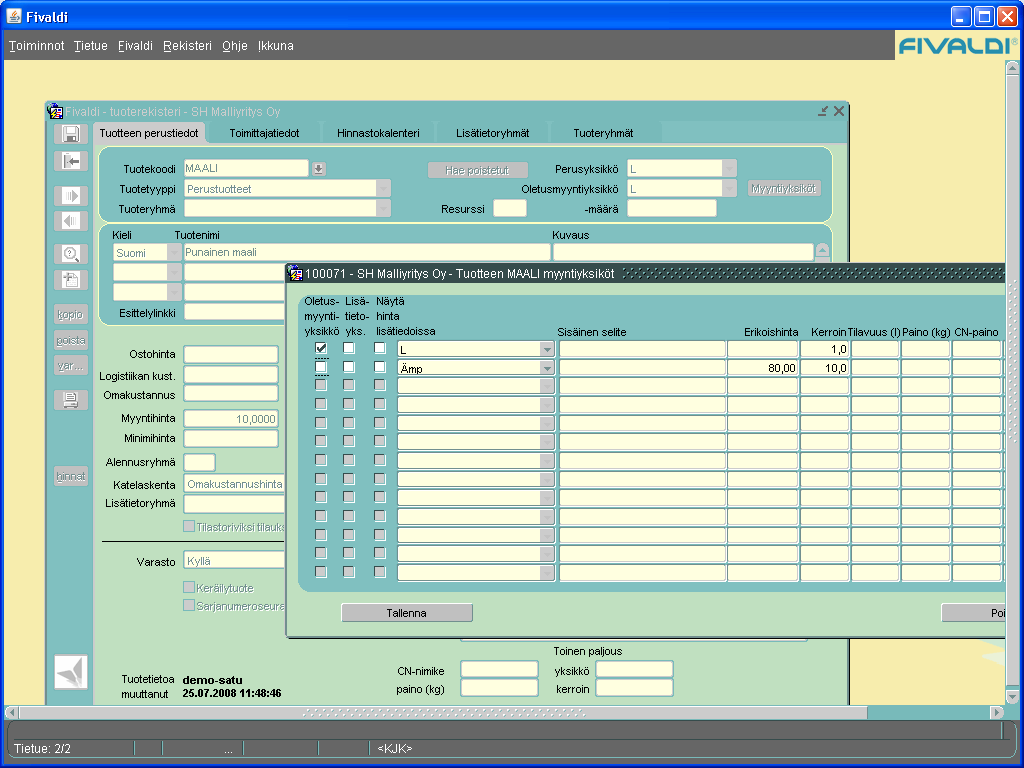
Task: Open the Toiminnot menu
Action: point(37,46)
